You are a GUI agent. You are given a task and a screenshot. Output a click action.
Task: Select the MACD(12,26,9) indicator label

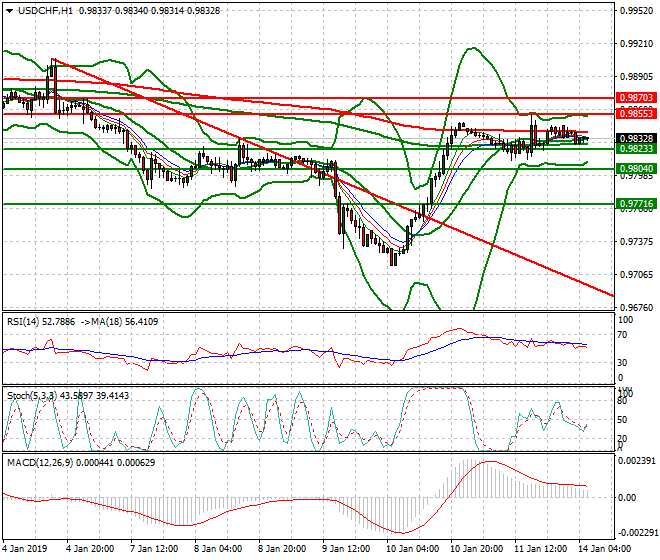click(x=40, y=463)
